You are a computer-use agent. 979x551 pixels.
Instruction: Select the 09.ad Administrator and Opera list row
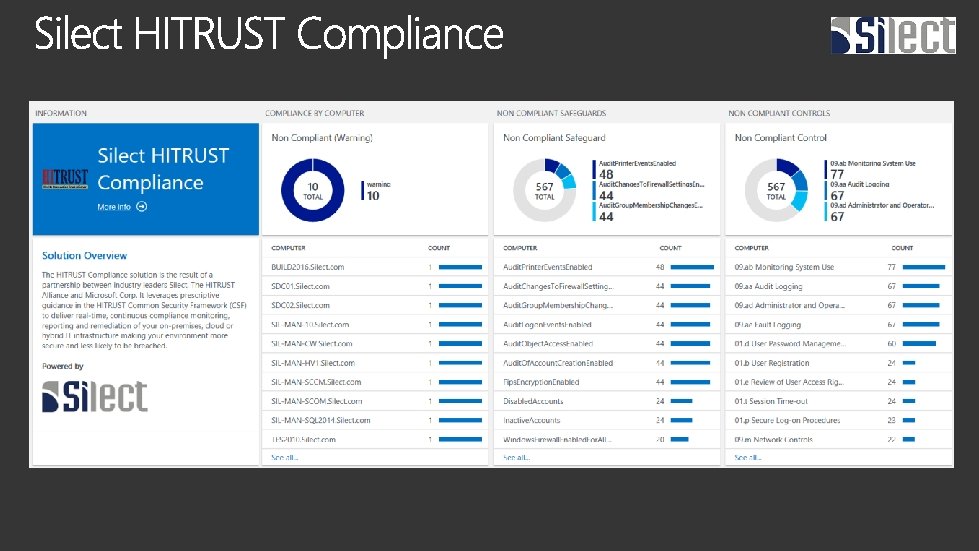pyautogui.click(x=839, y=305)
